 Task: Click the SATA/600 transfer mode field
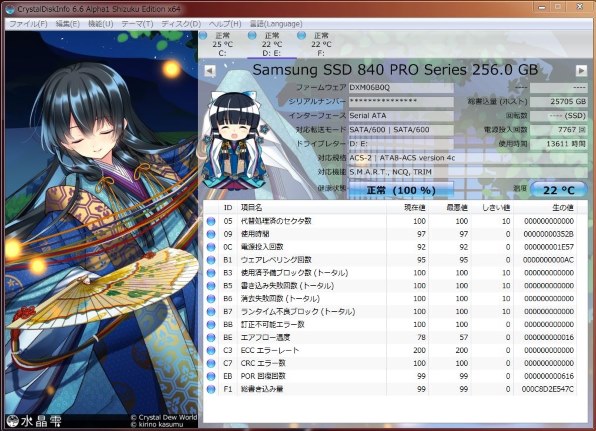point(401,130)
